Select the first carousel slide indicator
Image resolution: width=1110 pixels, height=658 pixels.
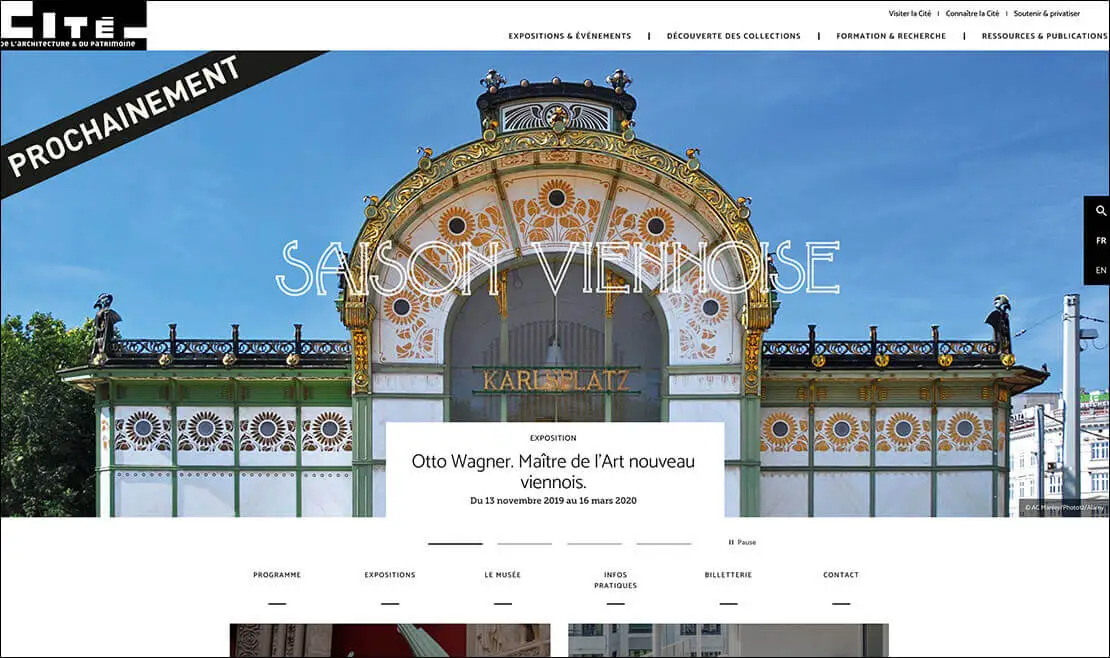pos(455,542)
